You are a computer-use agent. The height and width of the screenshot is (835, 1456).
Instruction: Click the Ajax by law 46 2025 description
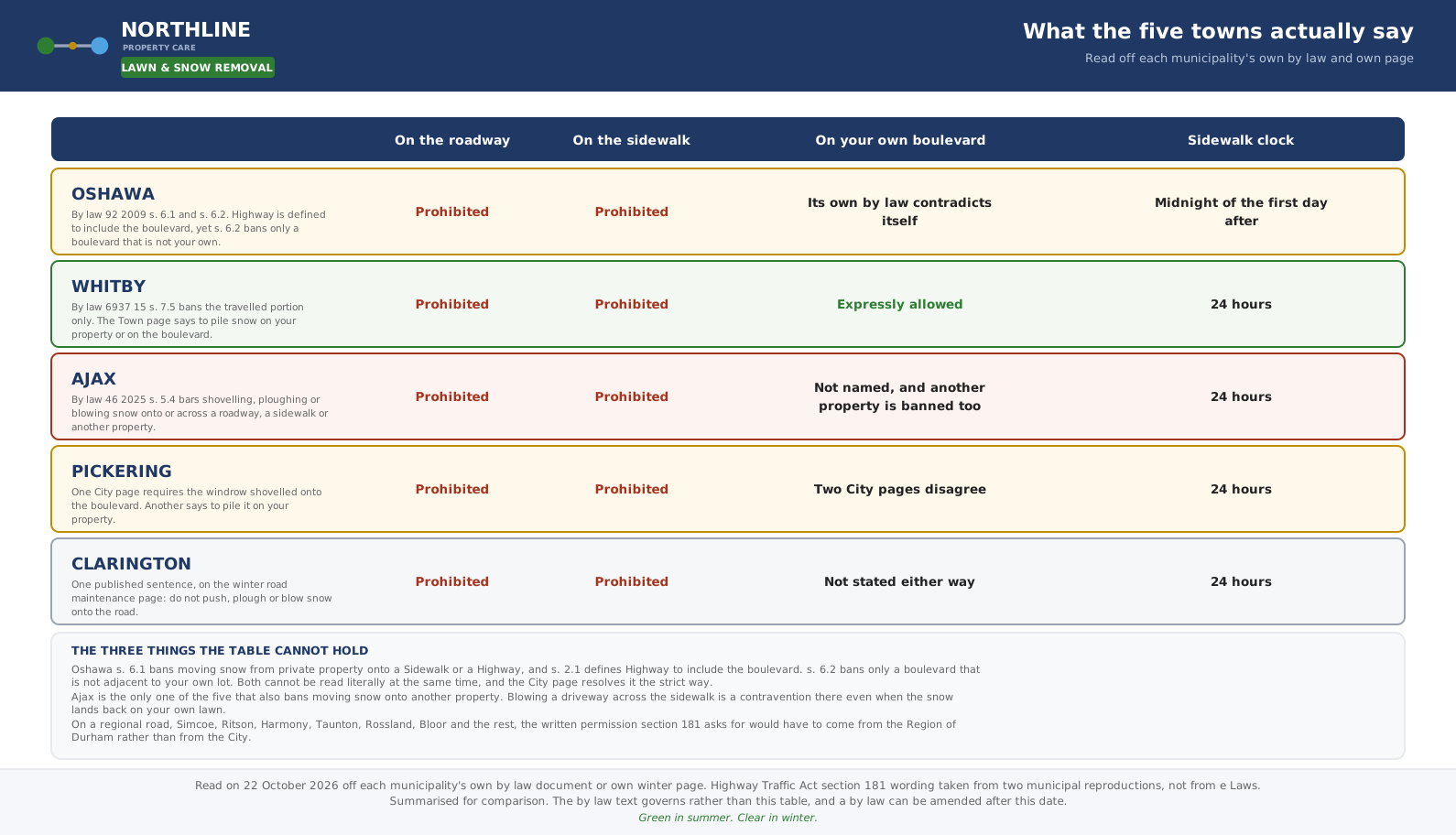pyautogui.click(x=200, y=413)
